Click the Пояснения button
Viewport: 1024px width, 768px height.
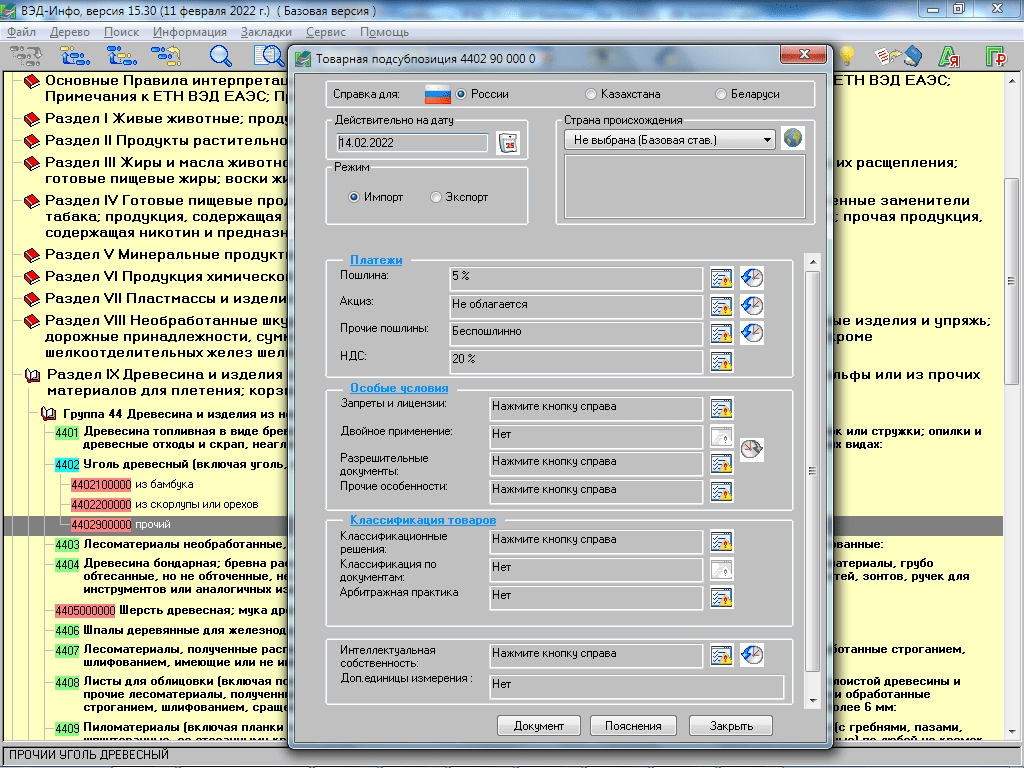tap(633, 726)
